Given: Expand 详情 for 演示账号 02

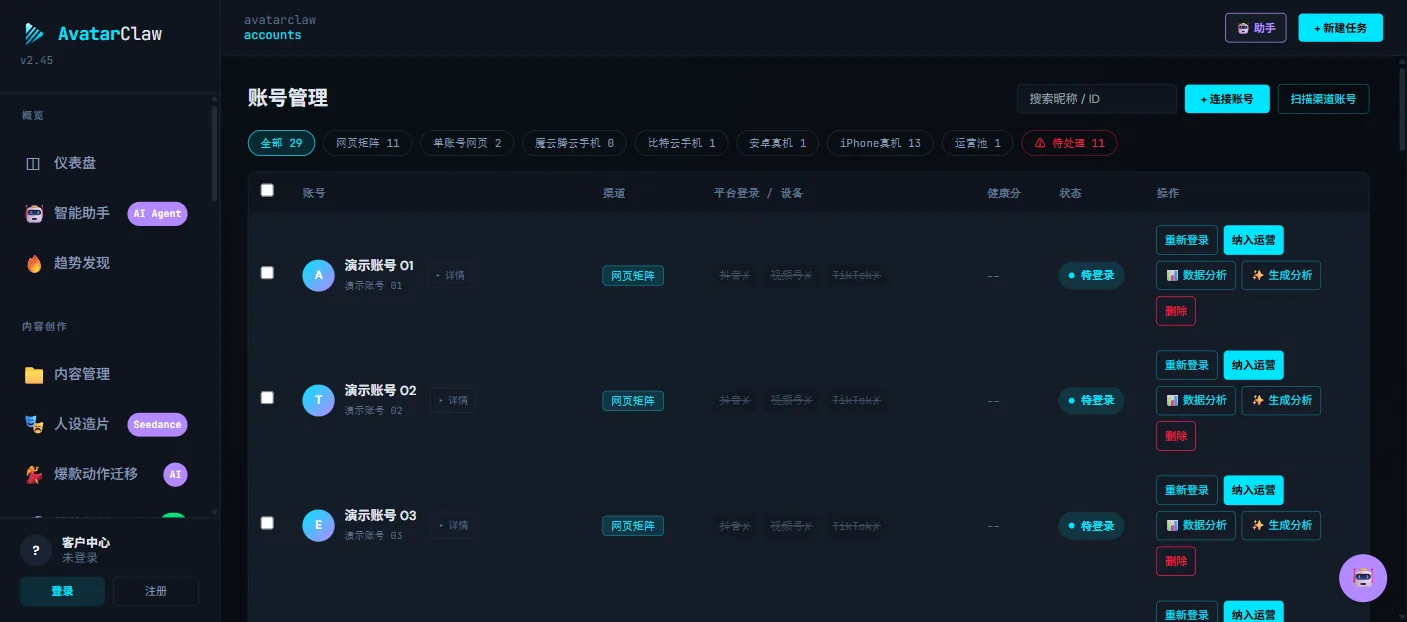Looking at the screenshot, I should coord(452,400).
